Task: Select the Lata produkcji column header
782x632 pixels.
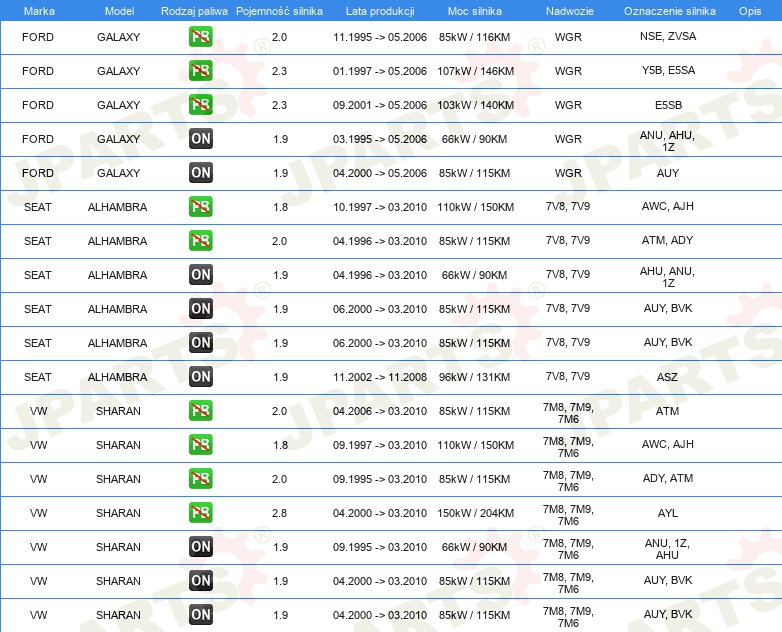Action: [380, 11]
